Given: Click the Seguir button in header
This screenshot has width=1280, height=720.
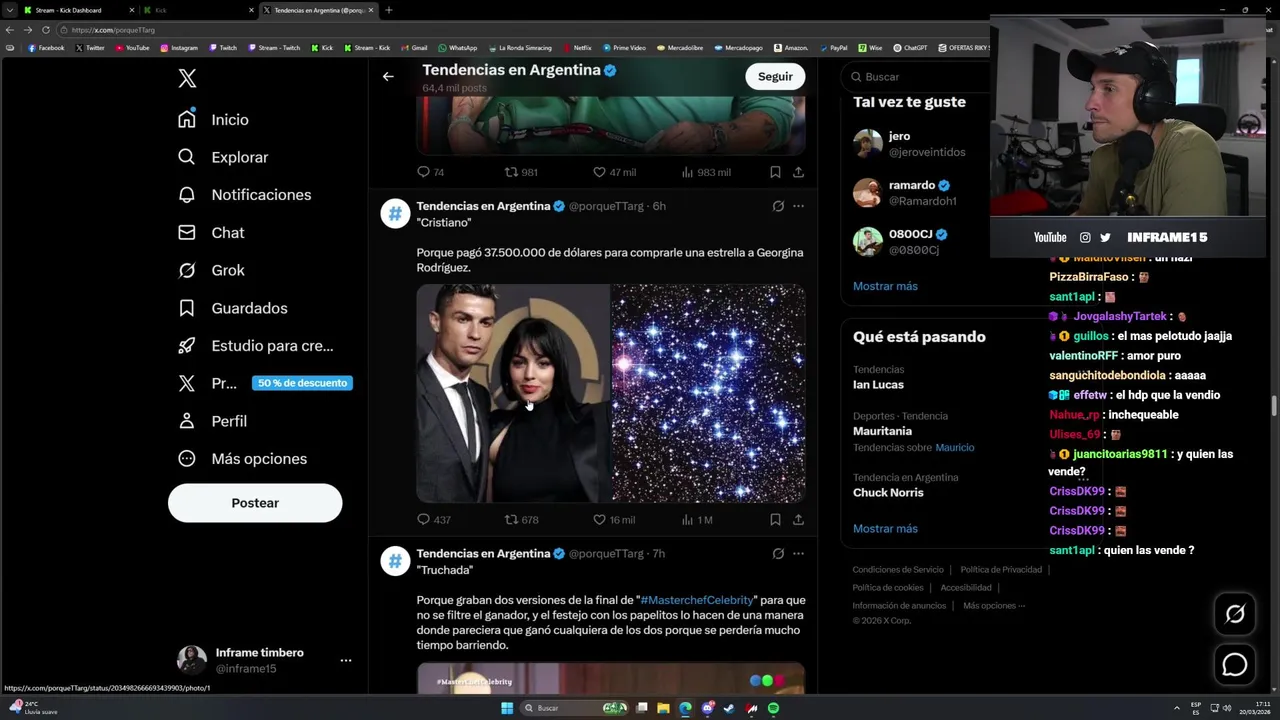Looking at the screenshot, I should (775, 77).
